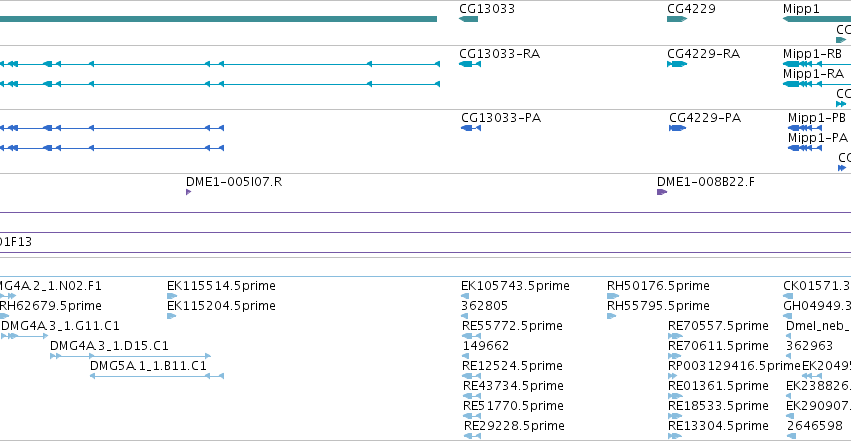Select the CG4229 gene arrow glyph

677,19
